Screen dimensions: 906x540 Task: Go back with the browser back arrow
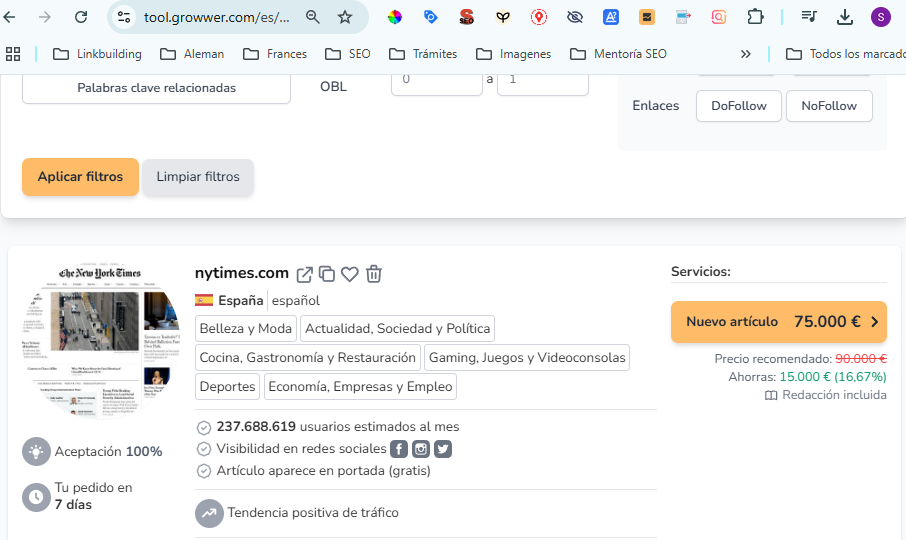point(10,17)
